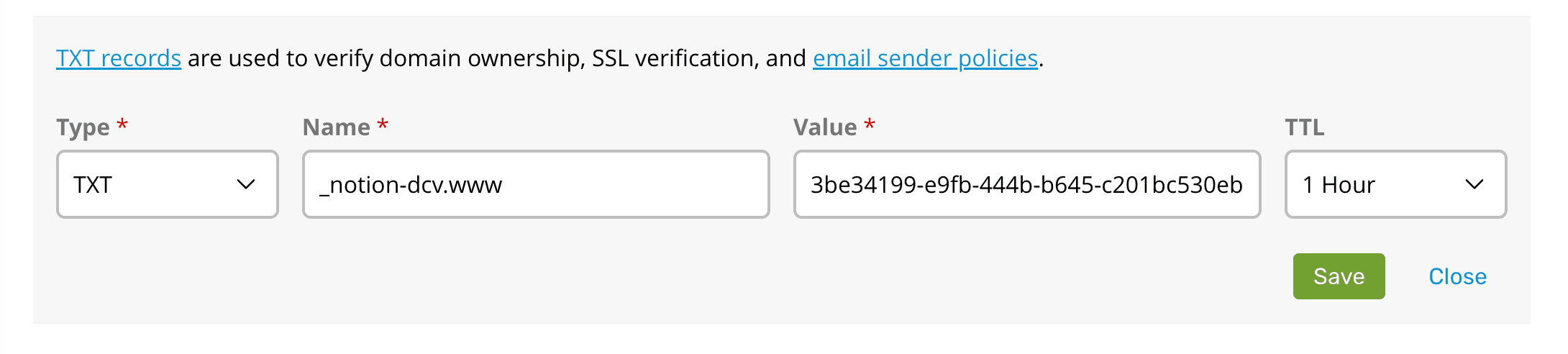This screenshot has height=354, width=1568.
Task: Close the record editing form
Action: pyautogui.click(x=1457, y=276)
